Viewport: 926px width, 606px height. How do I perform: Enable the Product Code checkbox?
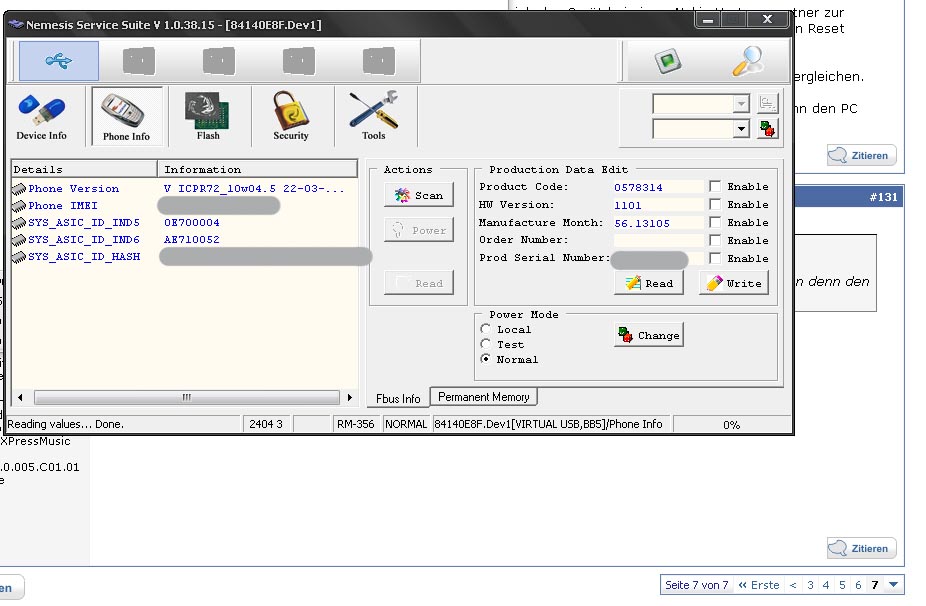pos(715,187)
